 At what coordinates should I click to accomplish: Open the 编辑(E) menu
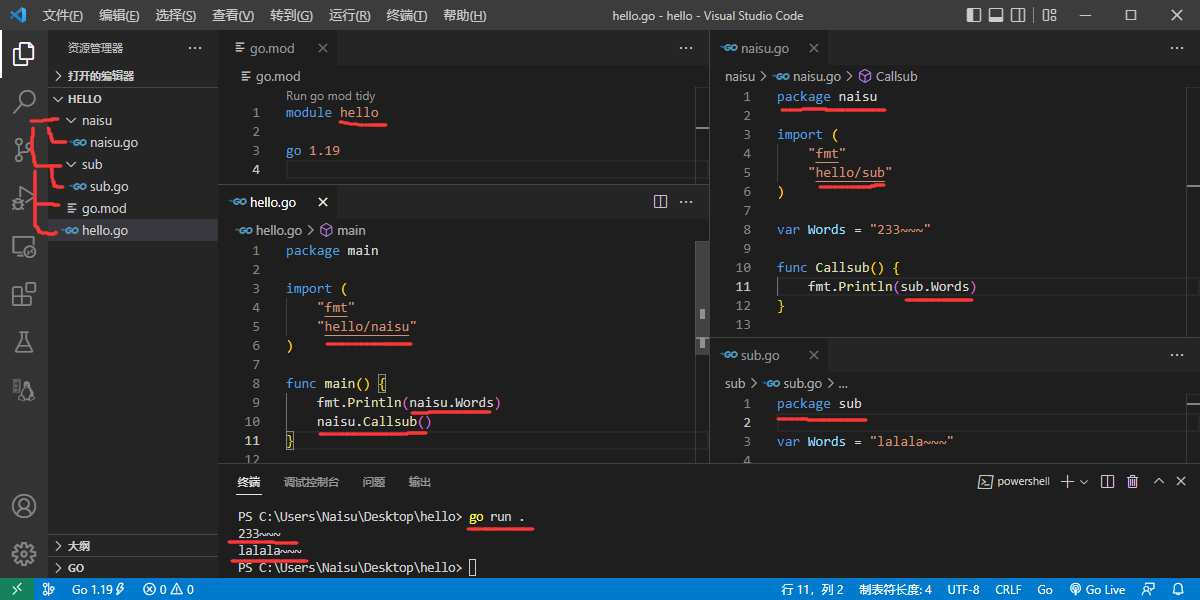(x=120, y=16)
